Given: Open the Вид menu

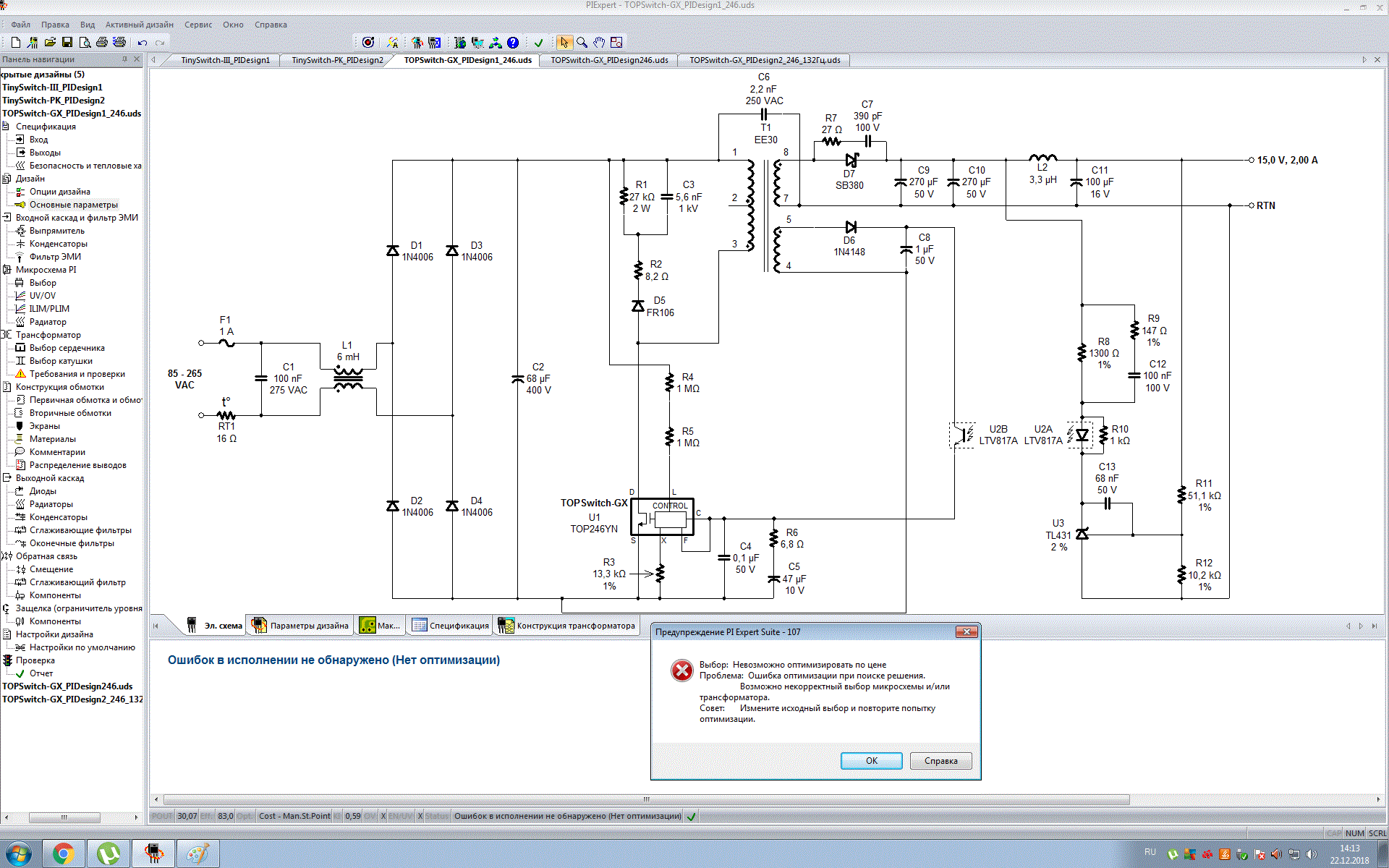Looking at the screenshot, I should click(x=88, y=25).
